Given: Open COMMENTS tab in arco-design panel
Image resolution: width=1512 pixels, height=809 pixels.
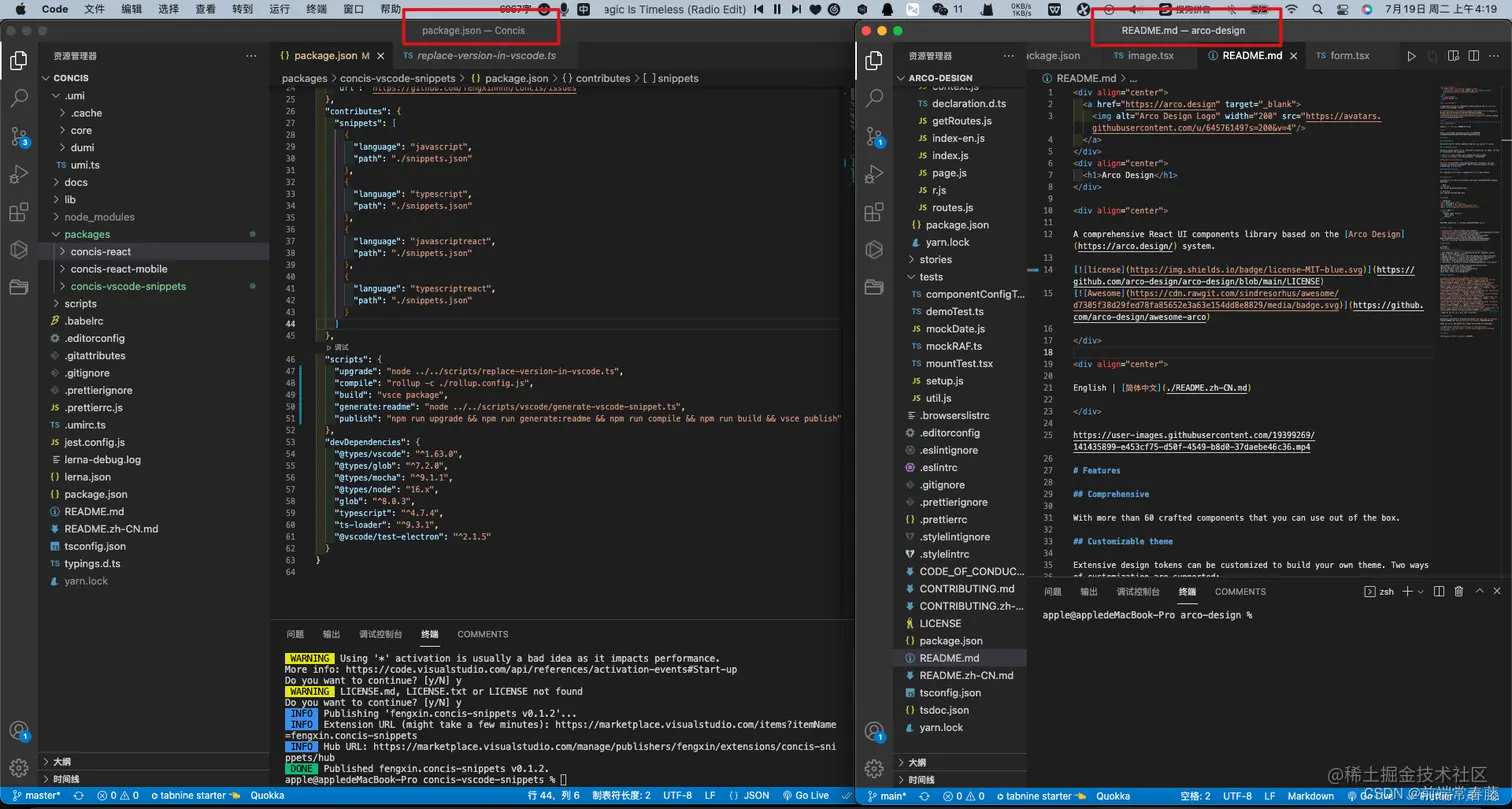Looking at the screenshot, I should [x=1240, y=592].
